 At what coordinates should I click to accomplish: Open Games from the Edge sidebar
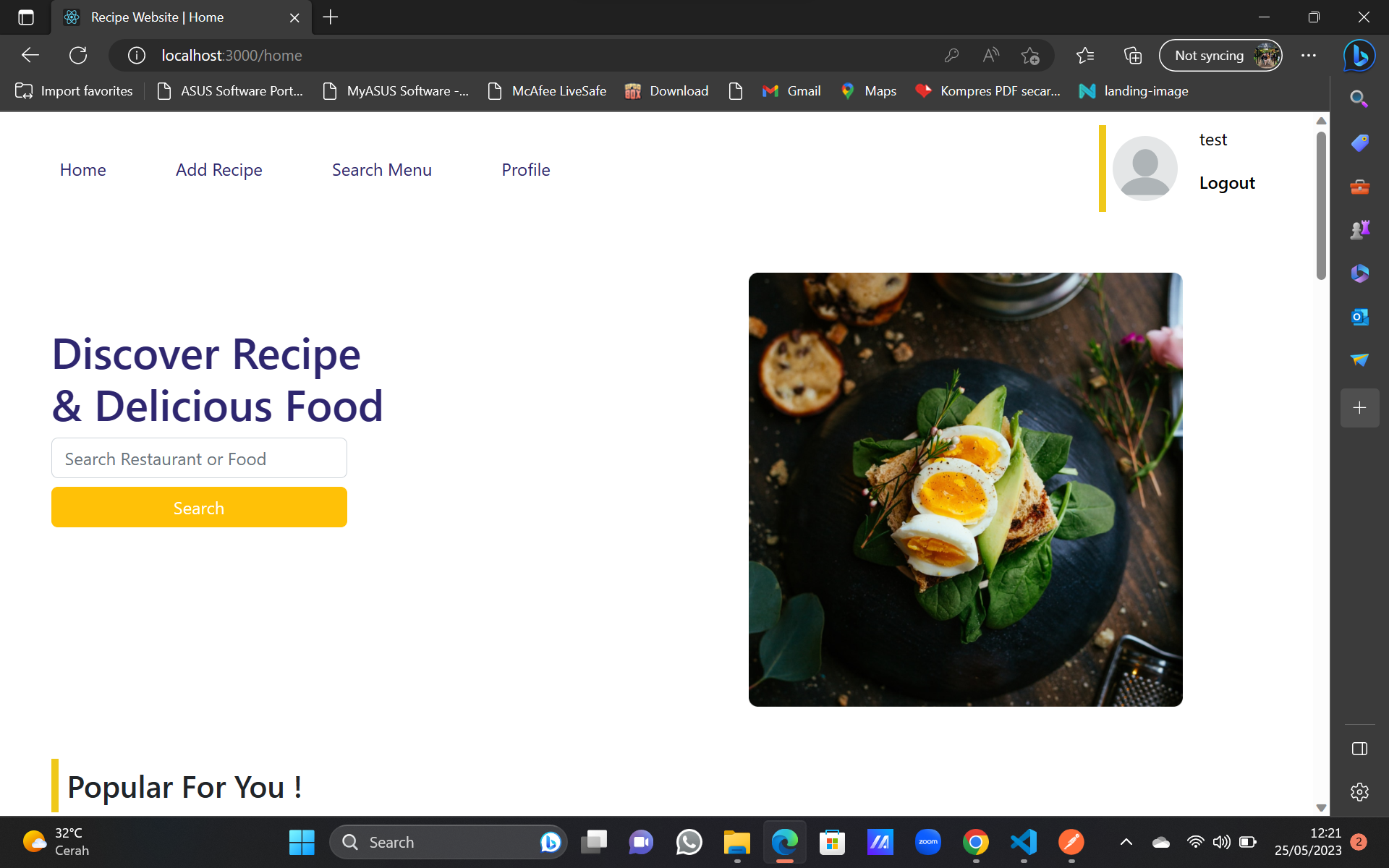point(1359,229)
